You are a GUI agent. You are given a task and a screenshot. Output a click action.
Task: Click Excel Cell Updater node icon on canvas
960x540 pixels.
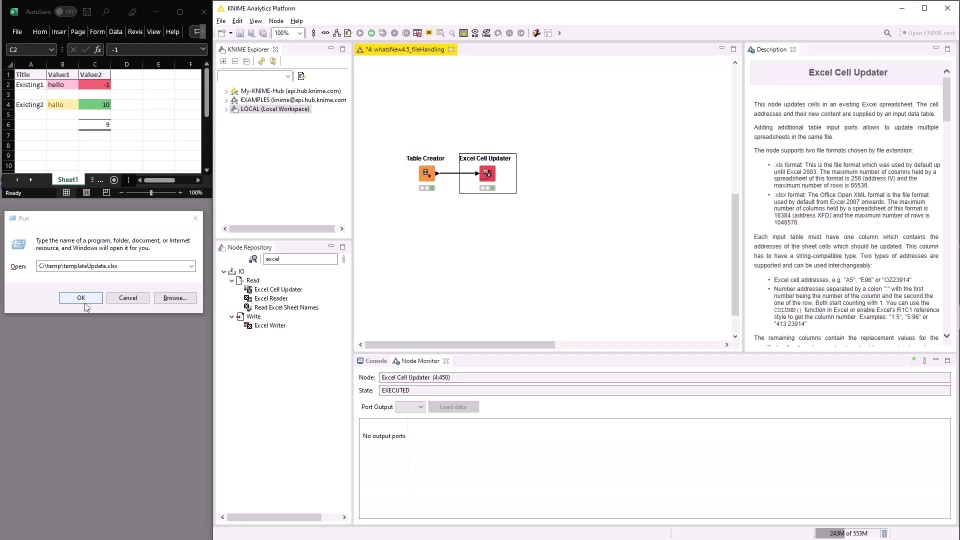(x=487, y=173)
